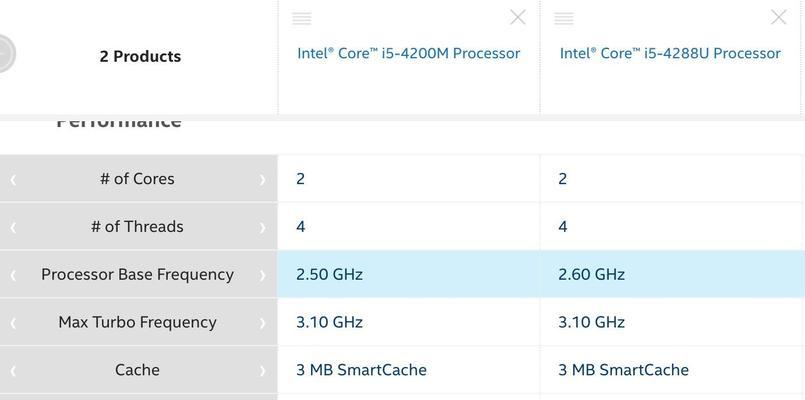
Task: Click the right chevron on the # of Cores row
Action: pos(262,180)
